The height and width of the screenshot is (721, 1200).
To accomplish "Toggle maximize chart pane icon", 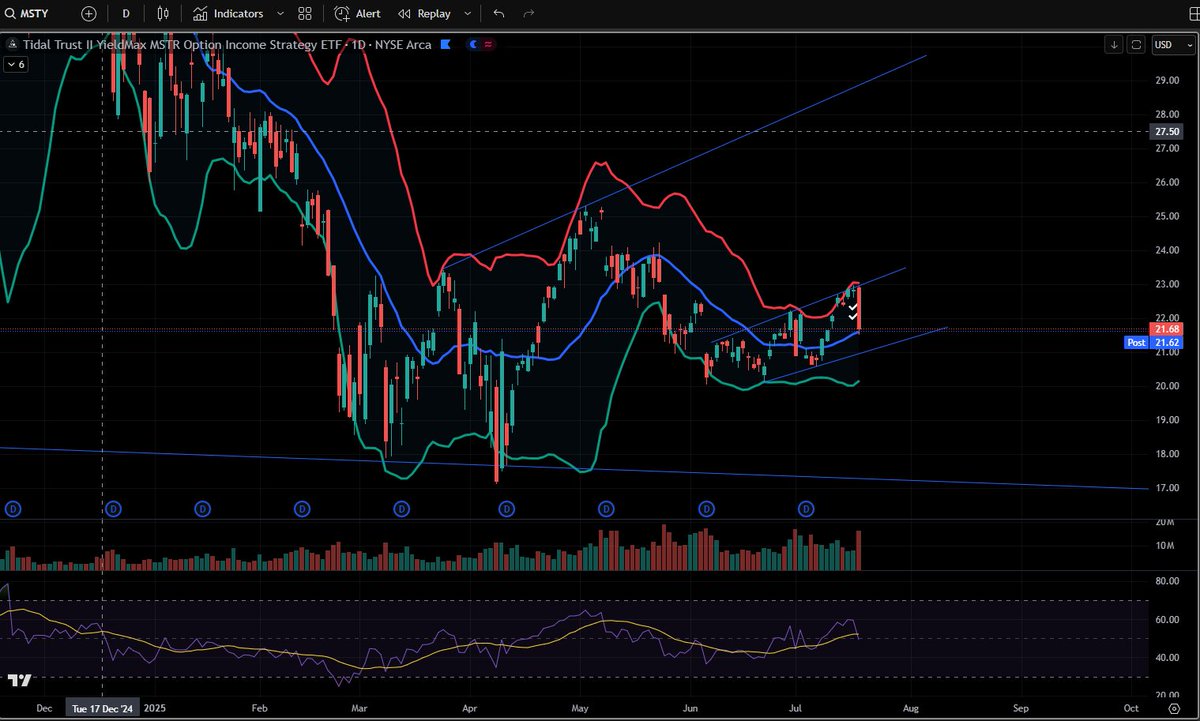I will coord(1136,45).
